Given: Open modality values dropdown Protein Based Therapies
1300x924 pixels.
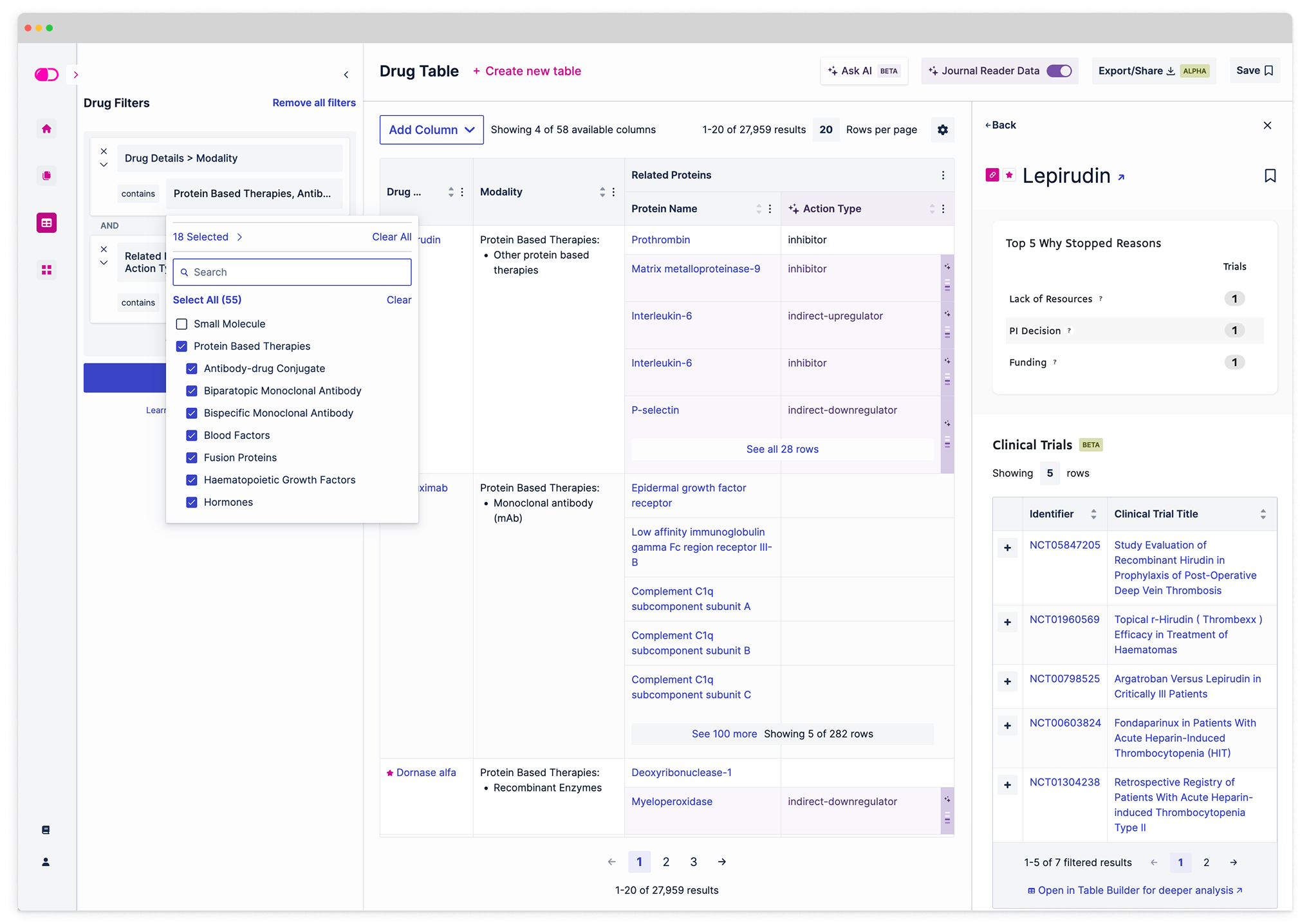Looking at the screenshot, I should coord(254,194).
